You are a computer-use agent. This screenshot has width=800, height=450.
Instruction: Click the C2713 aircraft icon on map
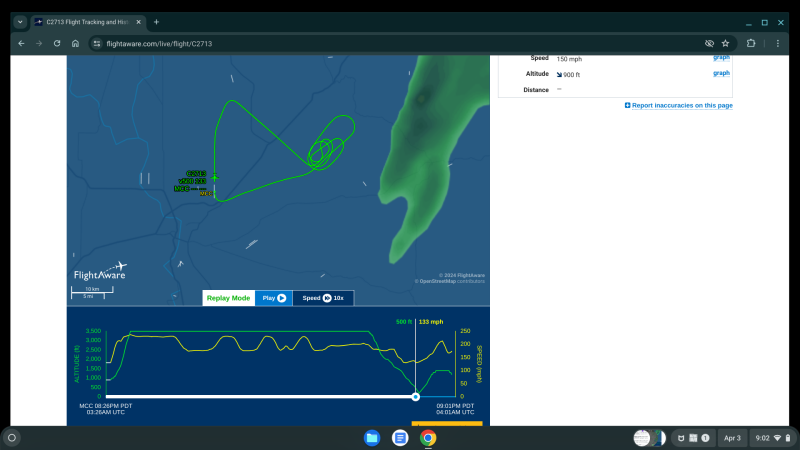click(x=215, y=177)
